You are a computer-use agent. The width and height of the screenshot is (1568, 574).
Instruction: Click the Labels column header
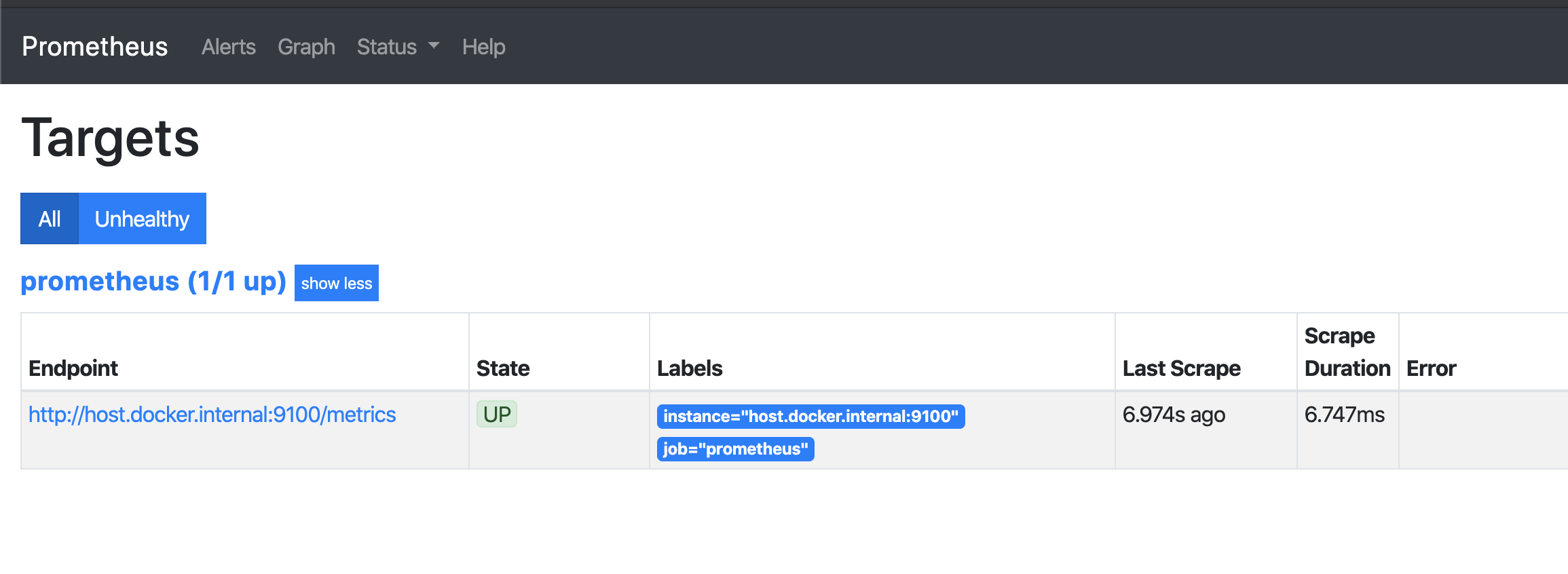coord(690,368)
